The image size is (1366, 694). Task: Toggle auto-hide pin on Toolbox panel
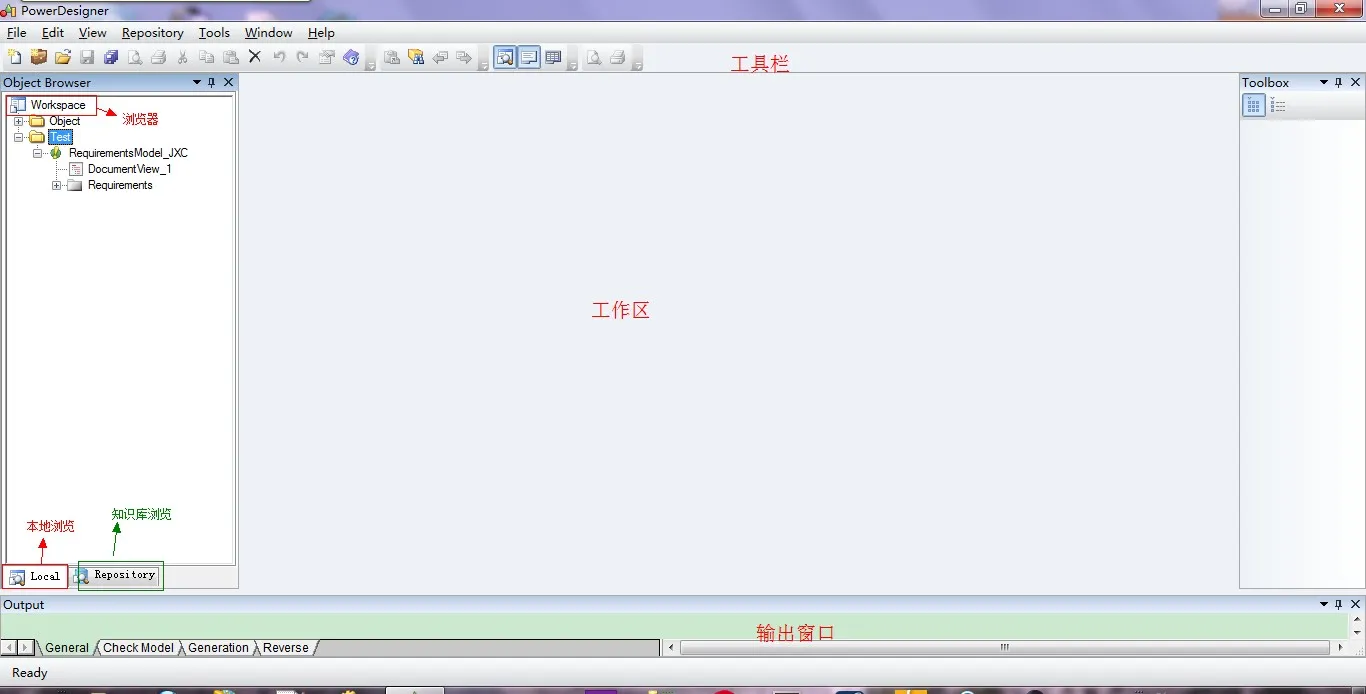click(x=1339, y=82)
